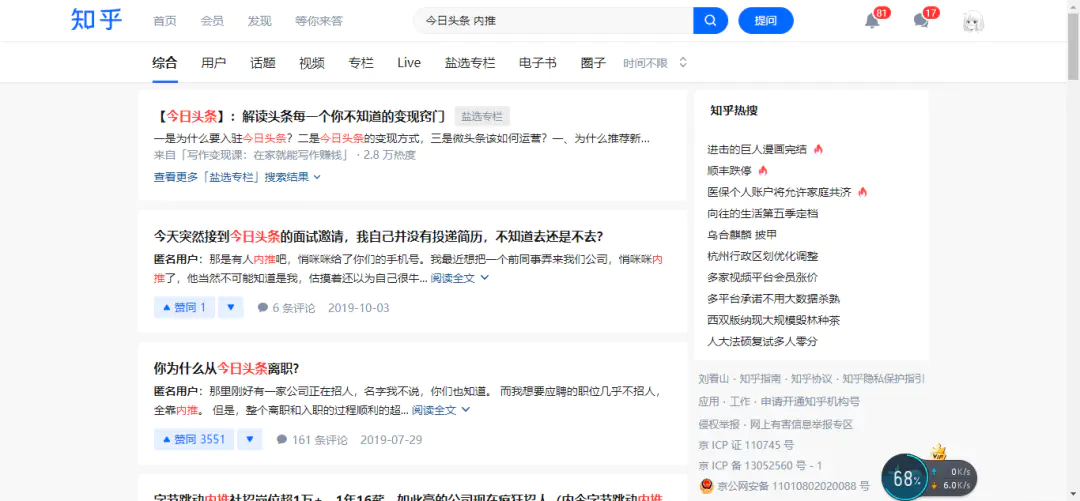Click the 侵权举报 footer link
The width and height of the screenshot is (1080, 501).
tap(719, 425)
